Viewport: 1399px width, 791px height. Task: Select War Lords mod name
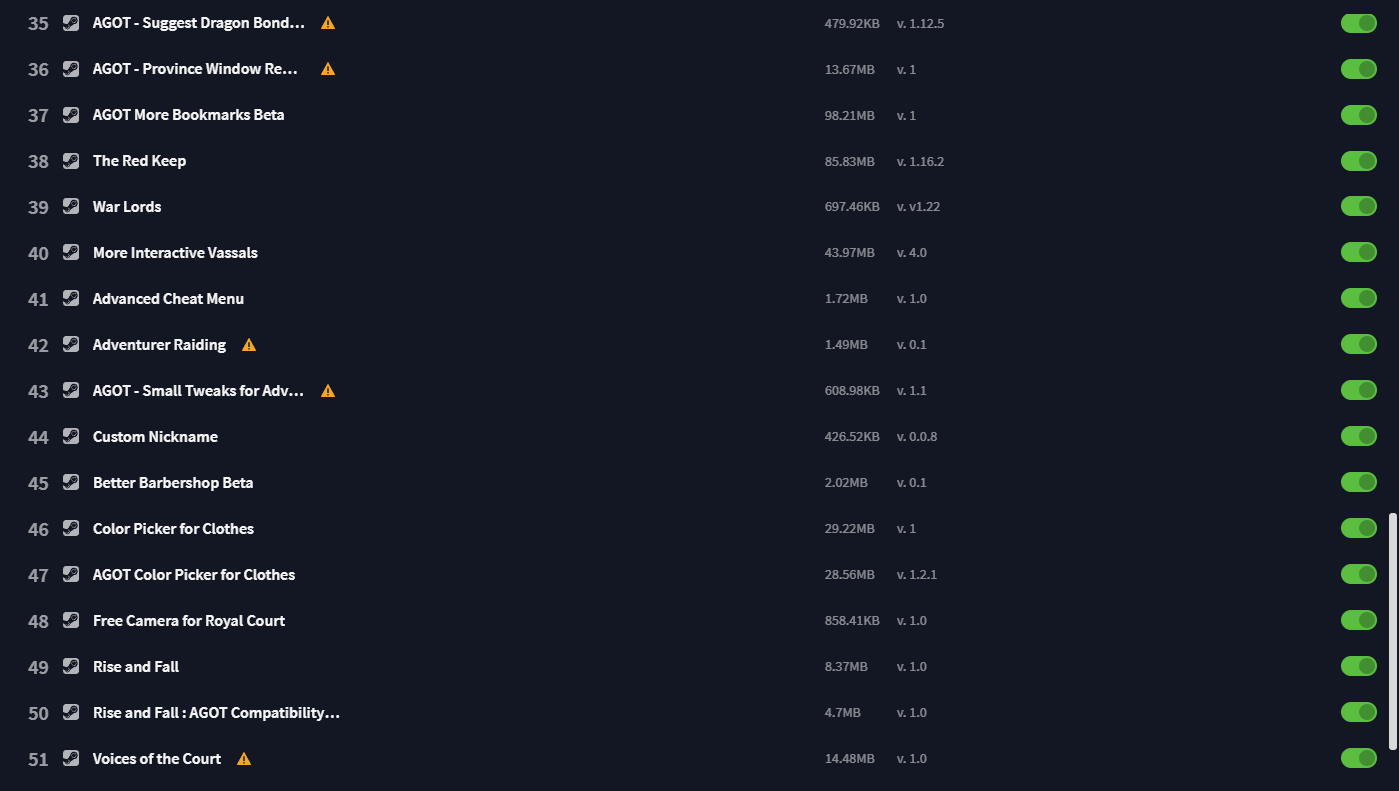[x=127, y=206]
